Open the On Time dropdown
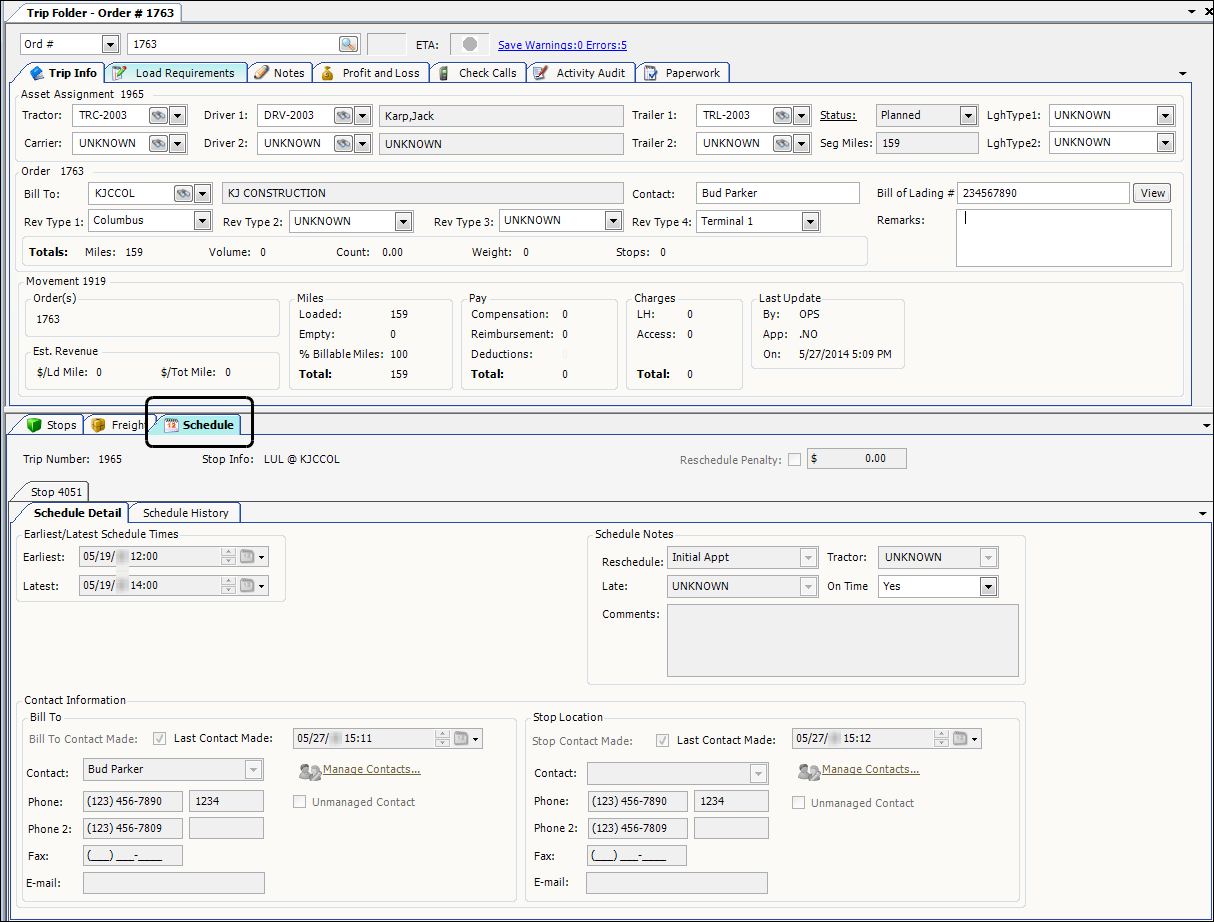1214x922 pixels. (x=988, y=587)
